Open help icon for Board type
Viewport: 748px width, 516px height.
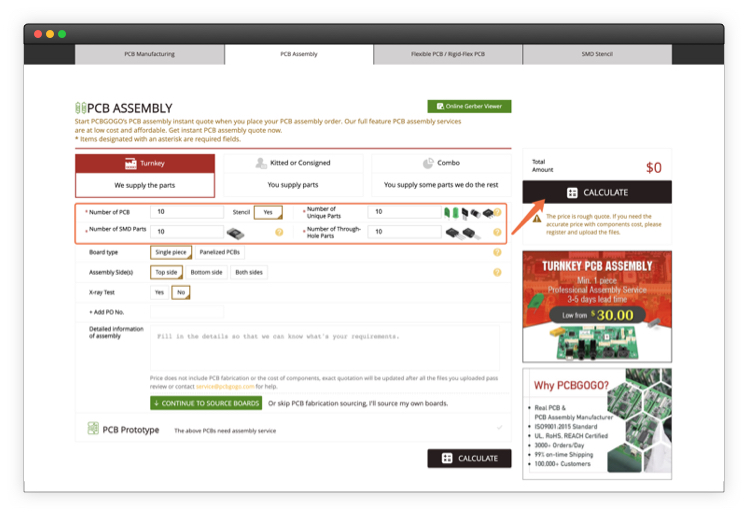click(497, 252)
